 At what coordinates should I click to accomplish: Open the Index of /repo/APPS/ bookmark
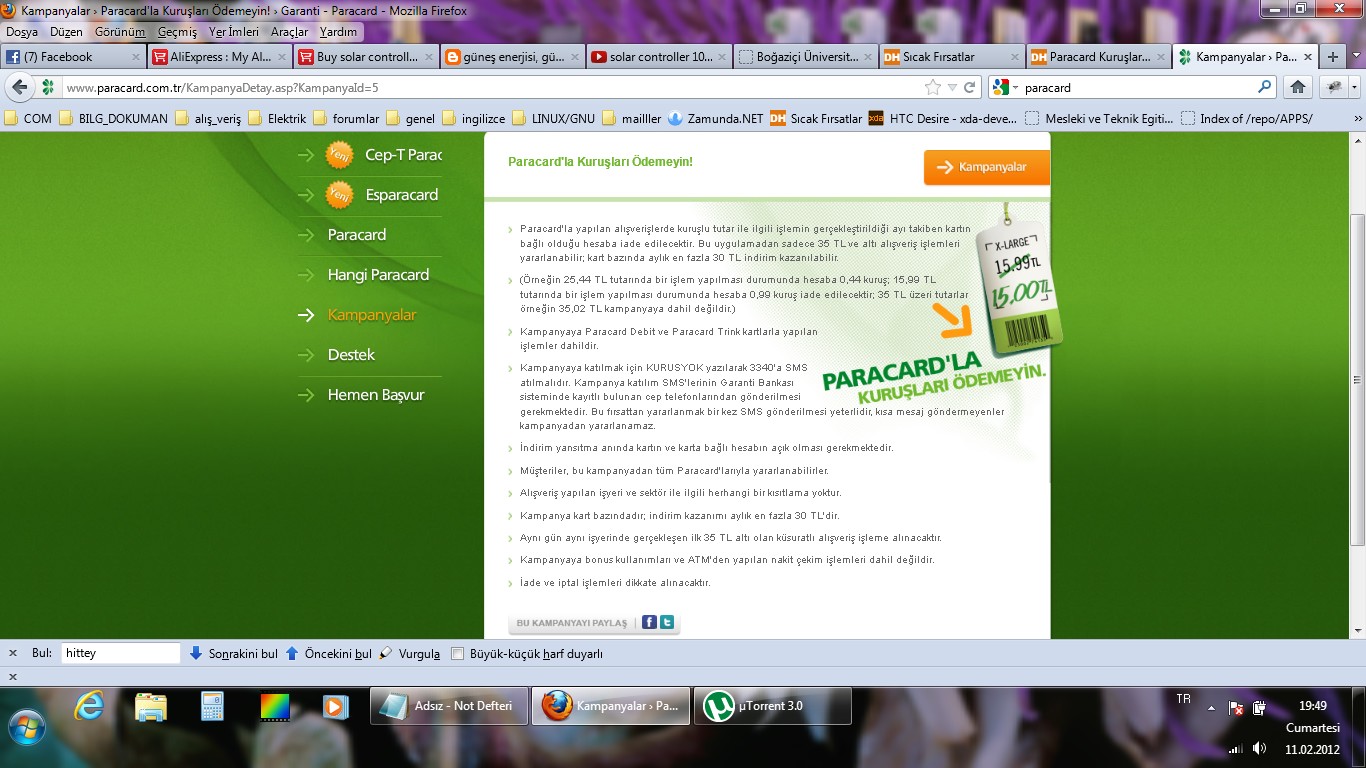pos(1246,118)
